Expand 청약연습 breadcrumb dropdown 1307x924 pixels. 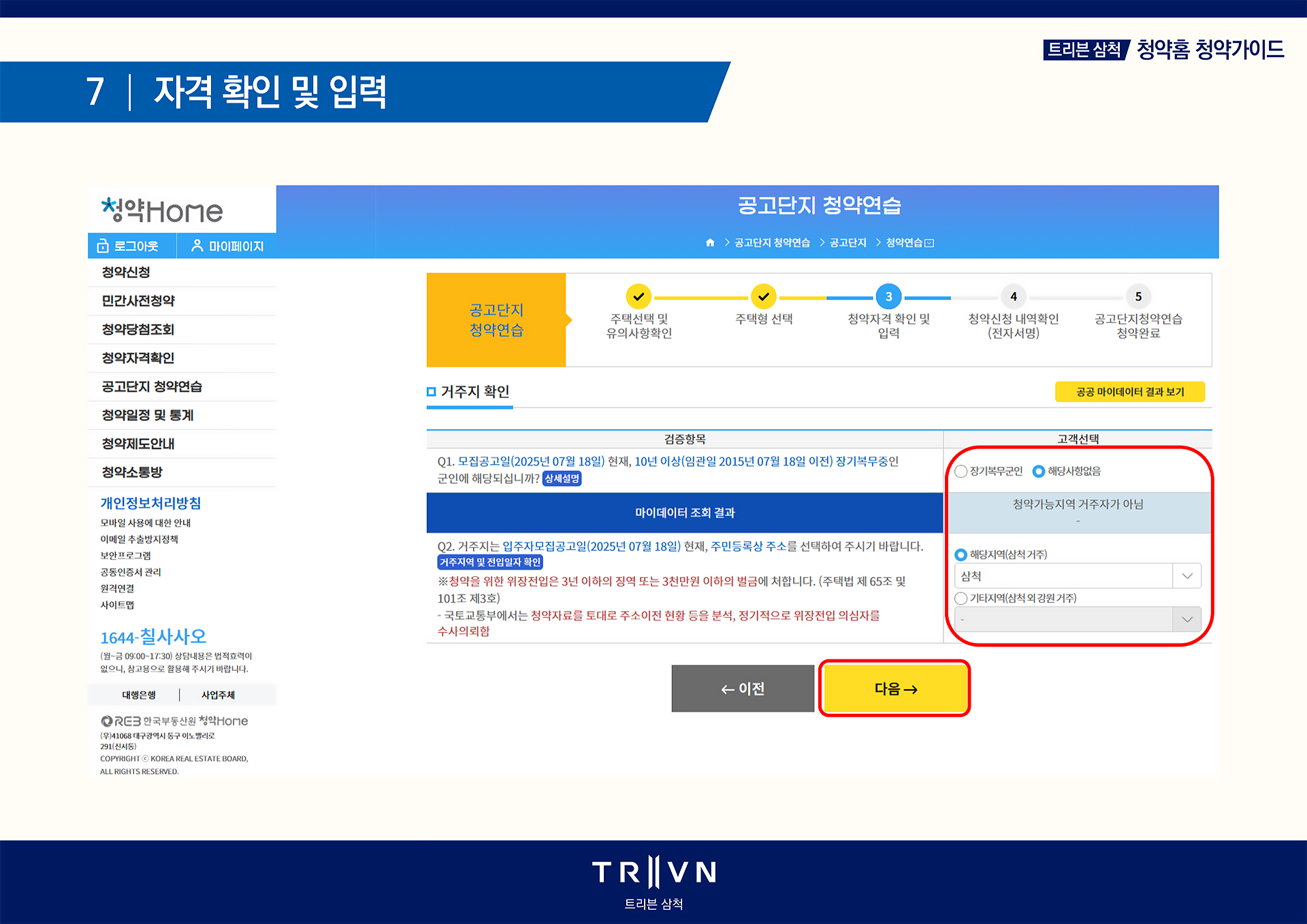click(930, 243)
